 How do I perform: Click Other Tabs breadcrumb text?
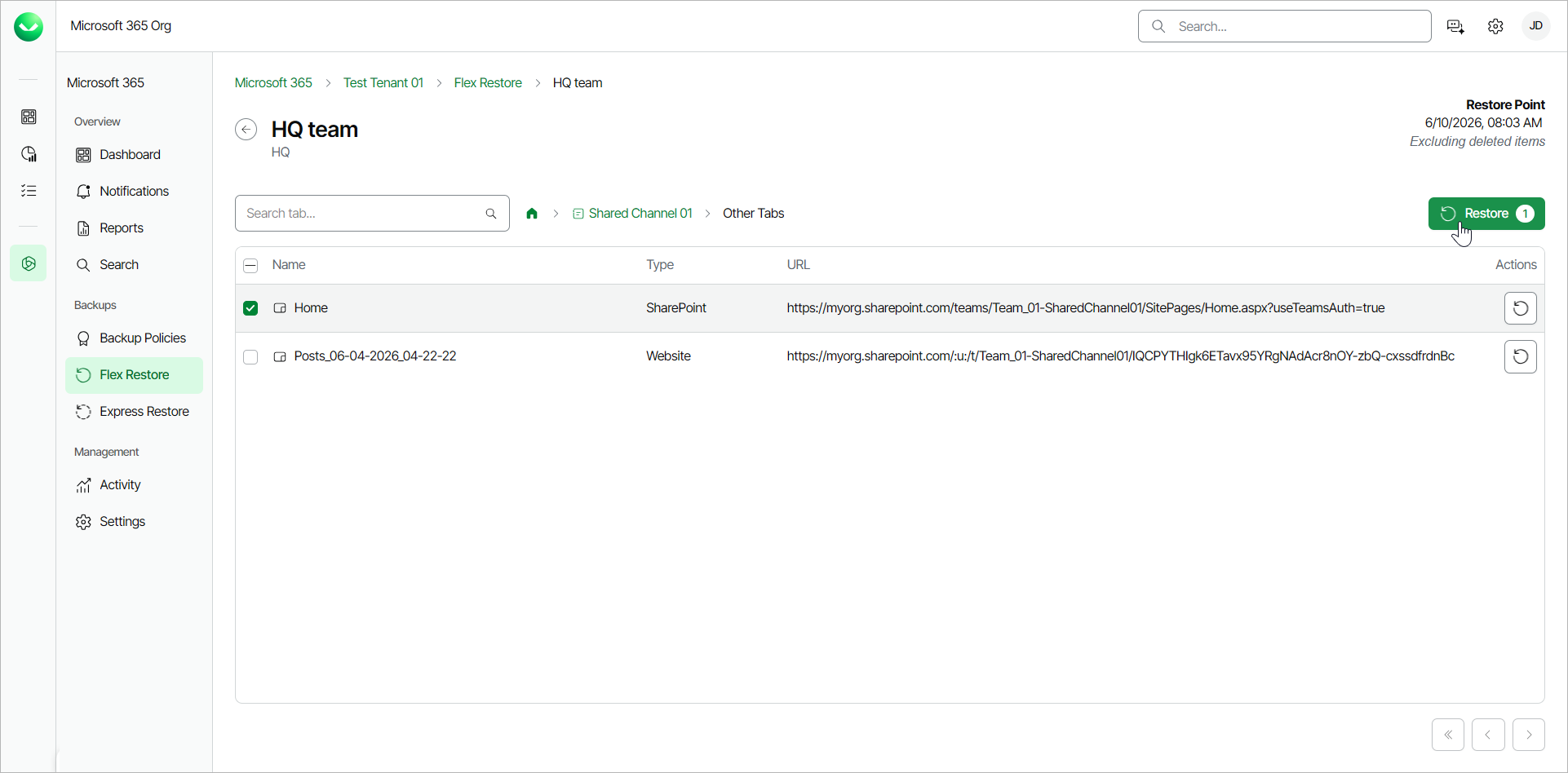[x=753, y=214]
